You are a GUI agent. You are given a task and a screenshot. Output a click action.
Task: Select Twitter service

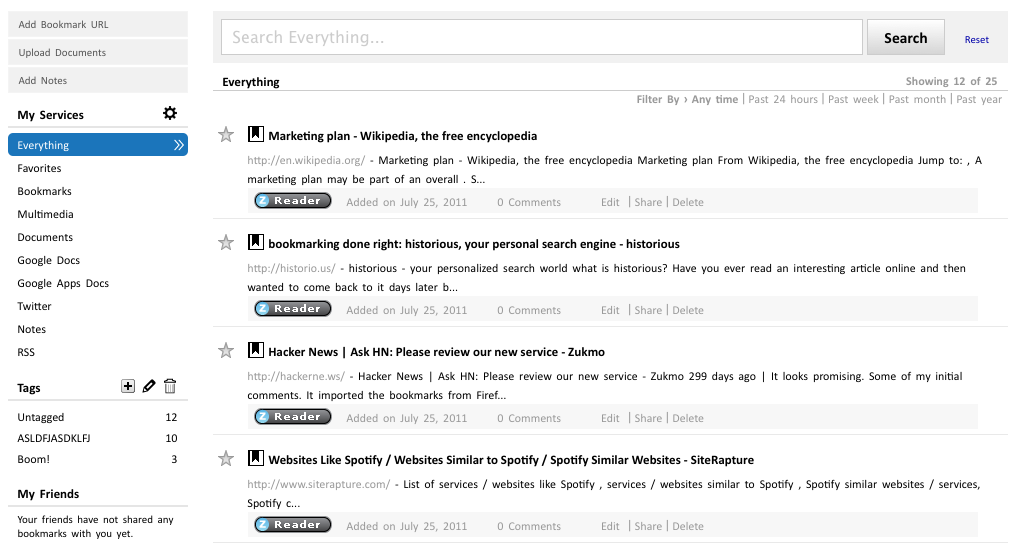[34, 307]
